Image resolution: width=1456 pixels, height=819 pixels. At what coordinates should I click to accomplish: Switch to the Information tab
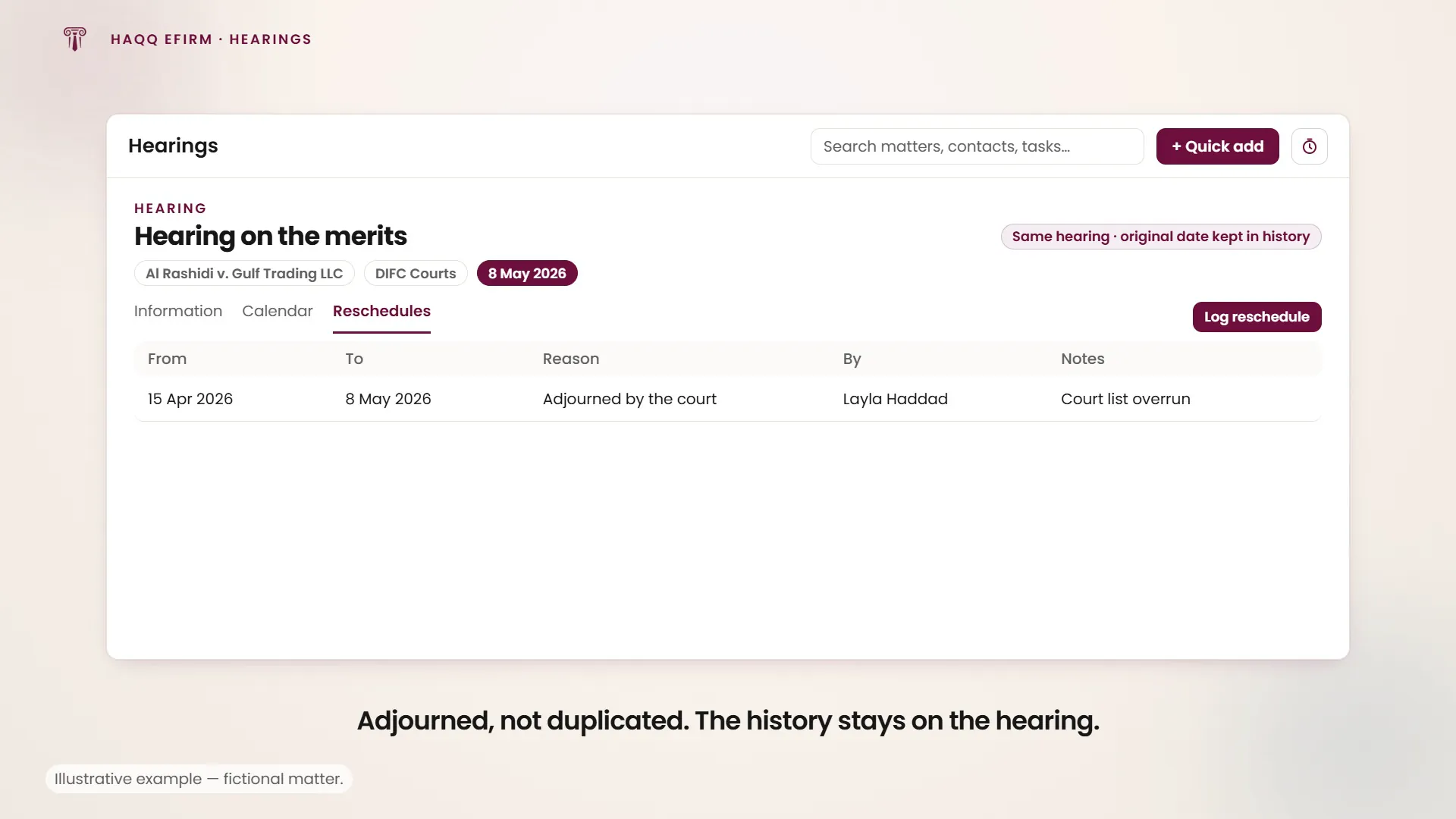point(178,311)
